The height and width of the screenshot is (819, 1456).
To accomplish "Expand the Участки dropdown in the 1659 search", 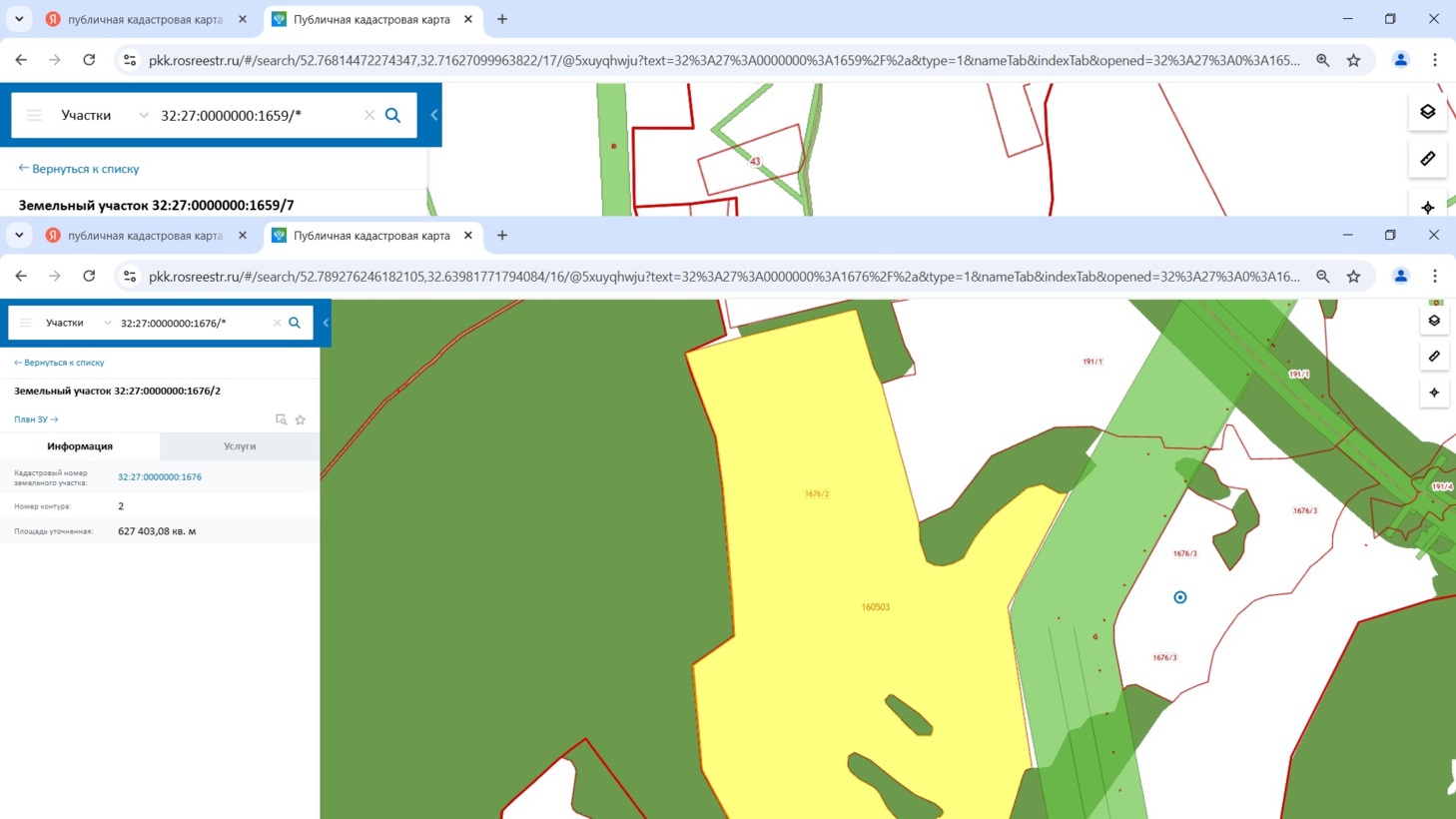I will pos(143,115).
